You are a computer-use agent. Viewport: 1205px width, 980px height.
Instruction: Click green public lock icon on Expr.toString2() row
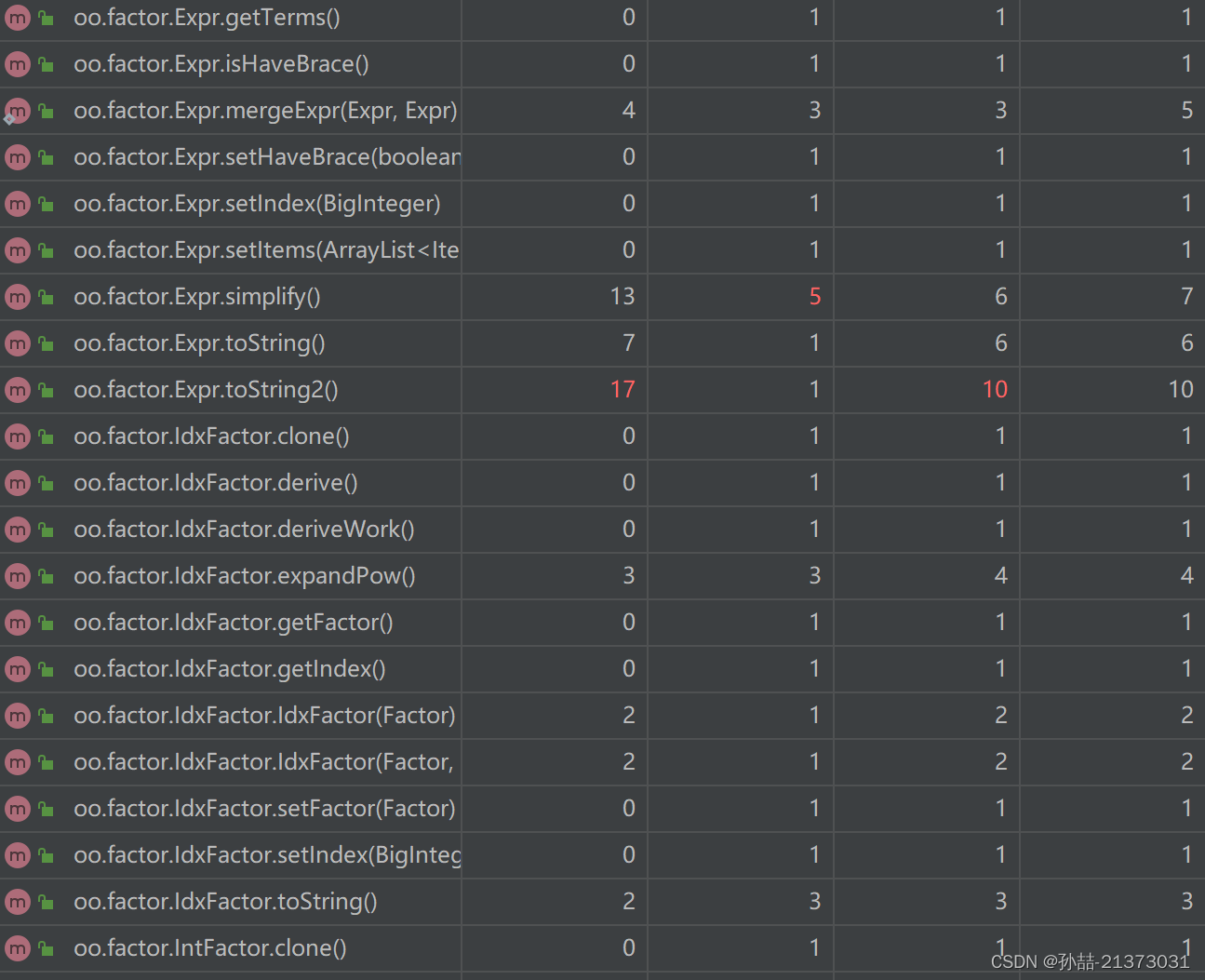(46, 390)
